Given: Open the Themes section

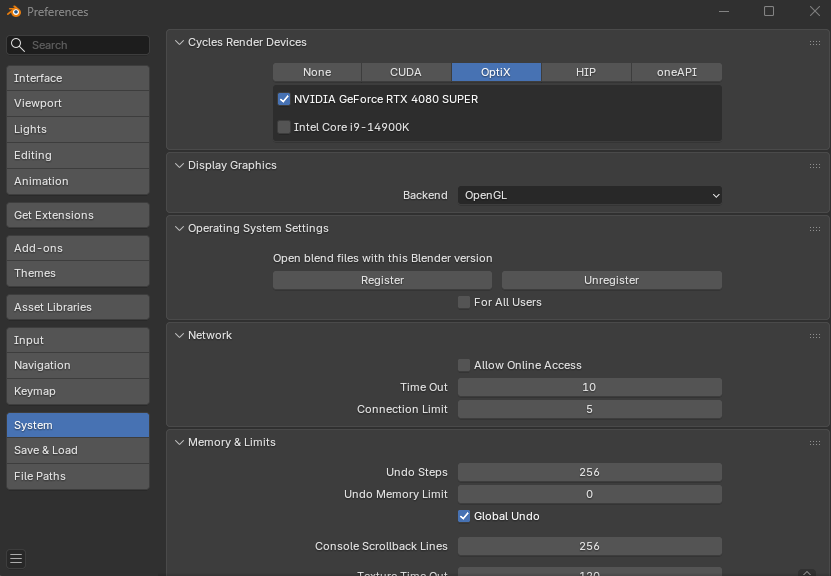Looking at the screenshot, I should point(78,273).
